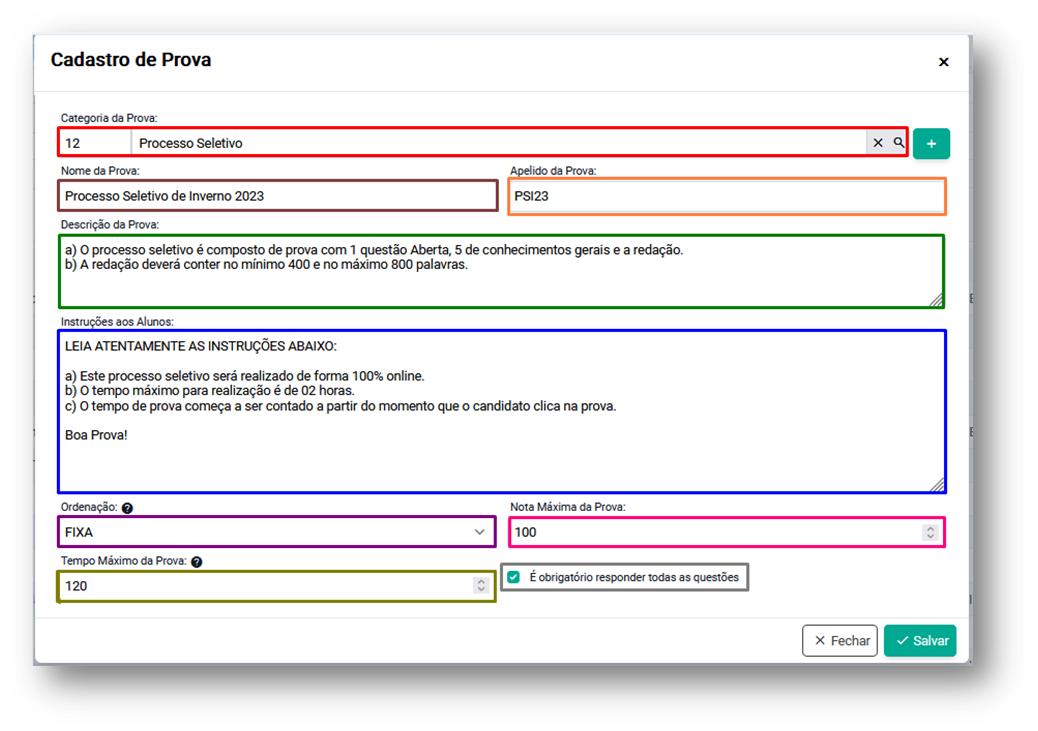
Task: Click inside the Descrição da Prova textarea
Action: (501, 271)
